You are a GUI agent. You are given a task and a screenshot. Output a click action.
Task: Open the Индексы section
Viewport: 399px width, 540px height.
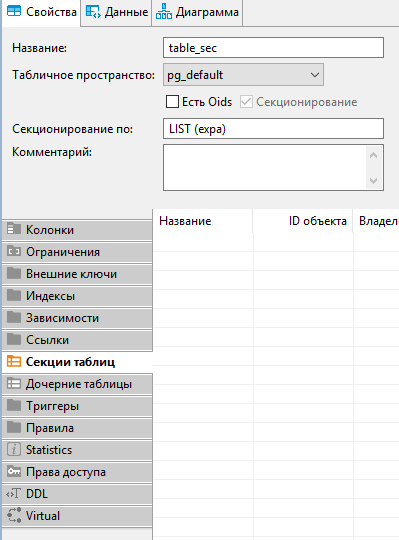[77, 296]
